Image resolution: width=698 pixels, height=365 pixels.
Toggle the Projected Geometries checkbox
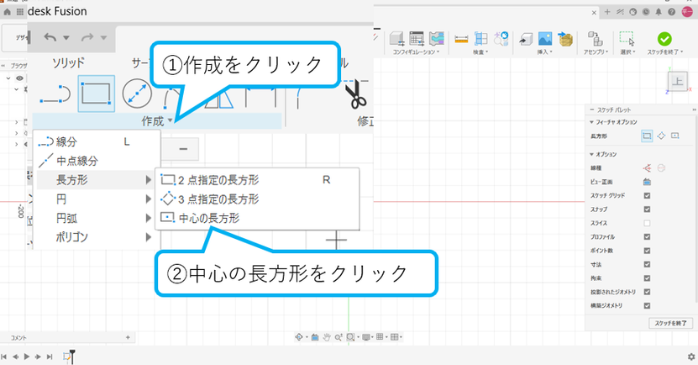click(647, 292)
